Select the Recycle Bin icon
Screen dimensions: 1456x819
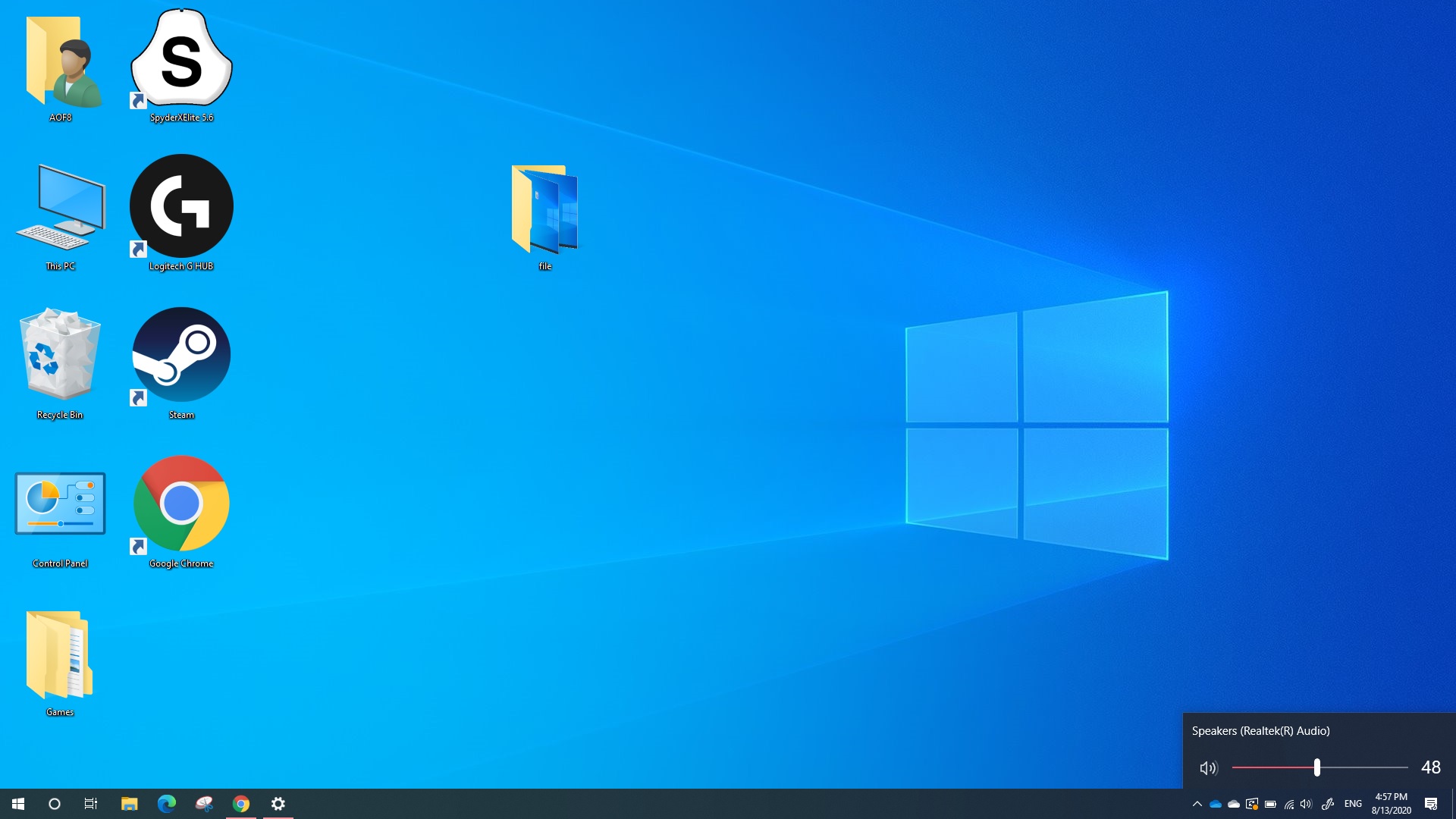pos(60,355)
